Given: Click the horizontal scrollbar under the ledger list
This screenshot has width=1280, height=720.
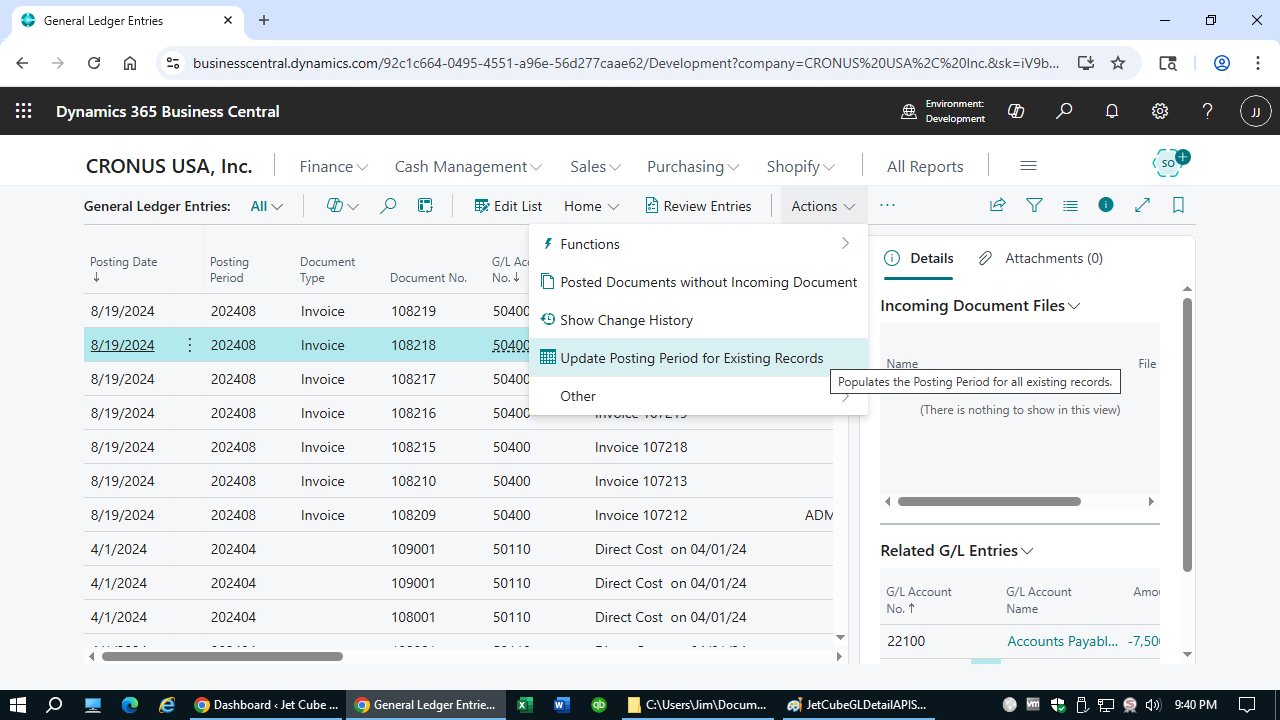Looking at the screenshot, I should [x=222, y=656].
